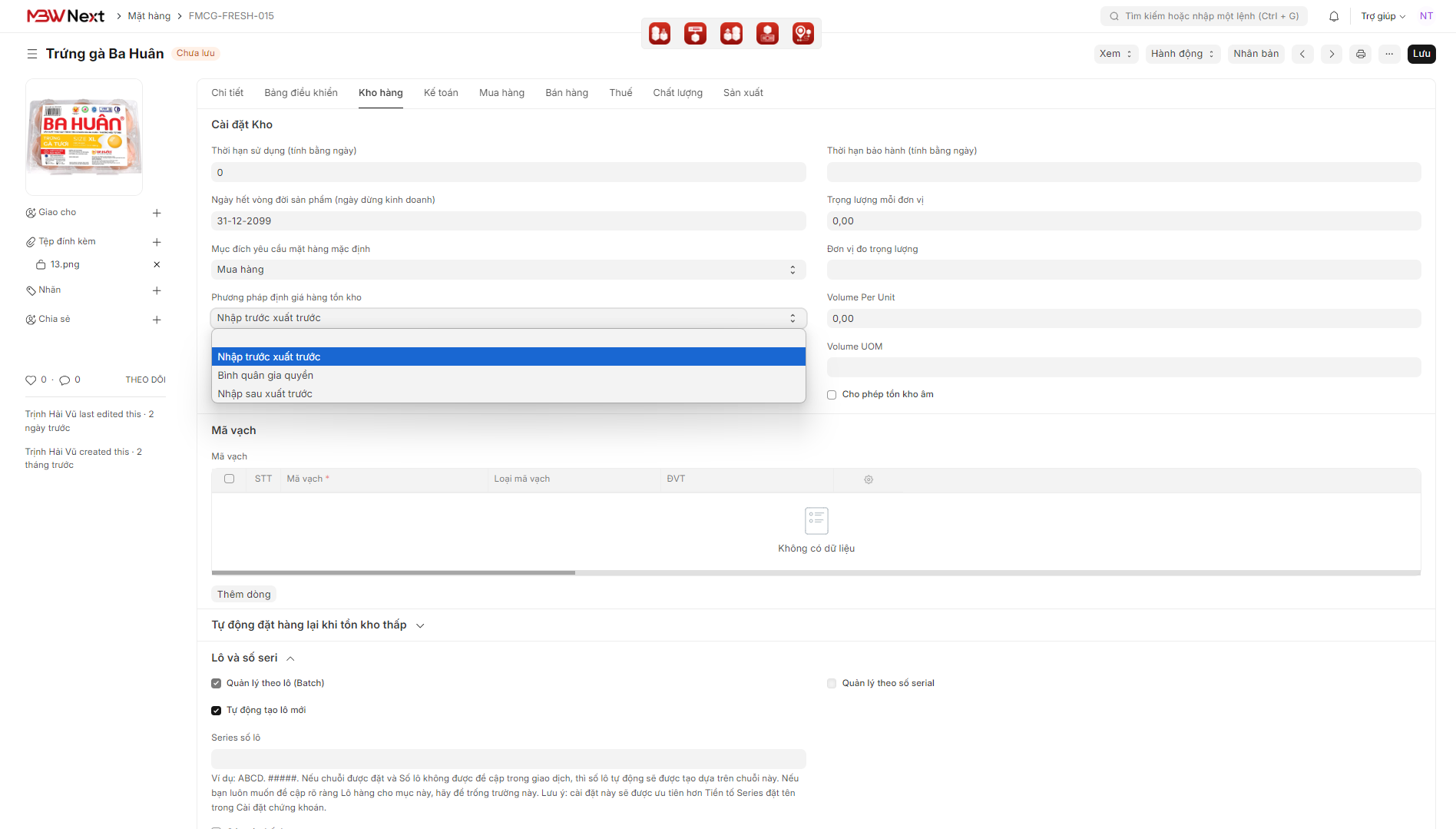Open the Chất lượng tab
This screenshot has height=829, width=1456.
click(x=677, y=93)
